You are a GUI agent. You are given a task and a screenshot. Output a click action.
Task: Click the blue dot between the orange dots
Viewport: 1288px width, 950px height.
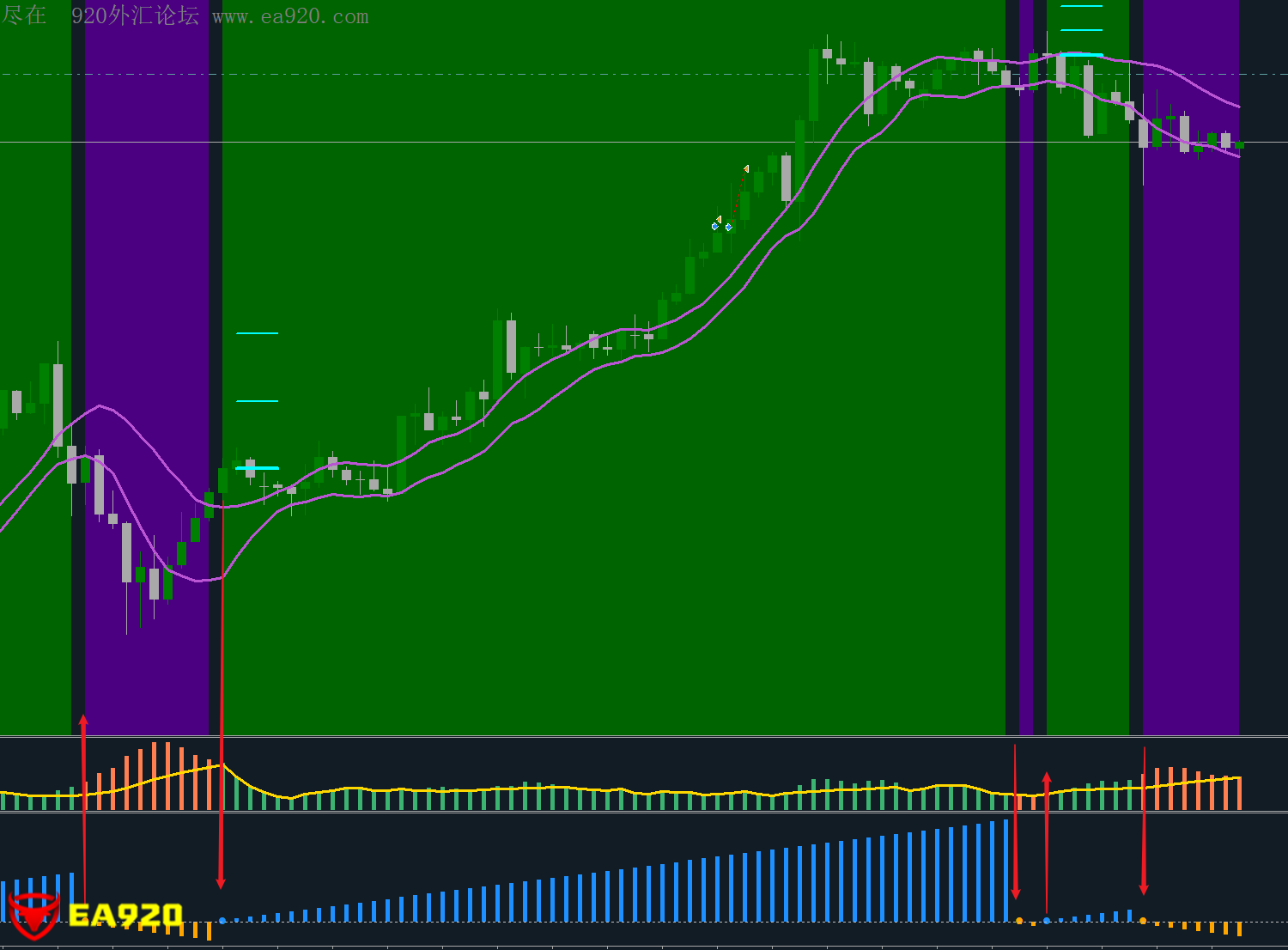click(1046, 921)
